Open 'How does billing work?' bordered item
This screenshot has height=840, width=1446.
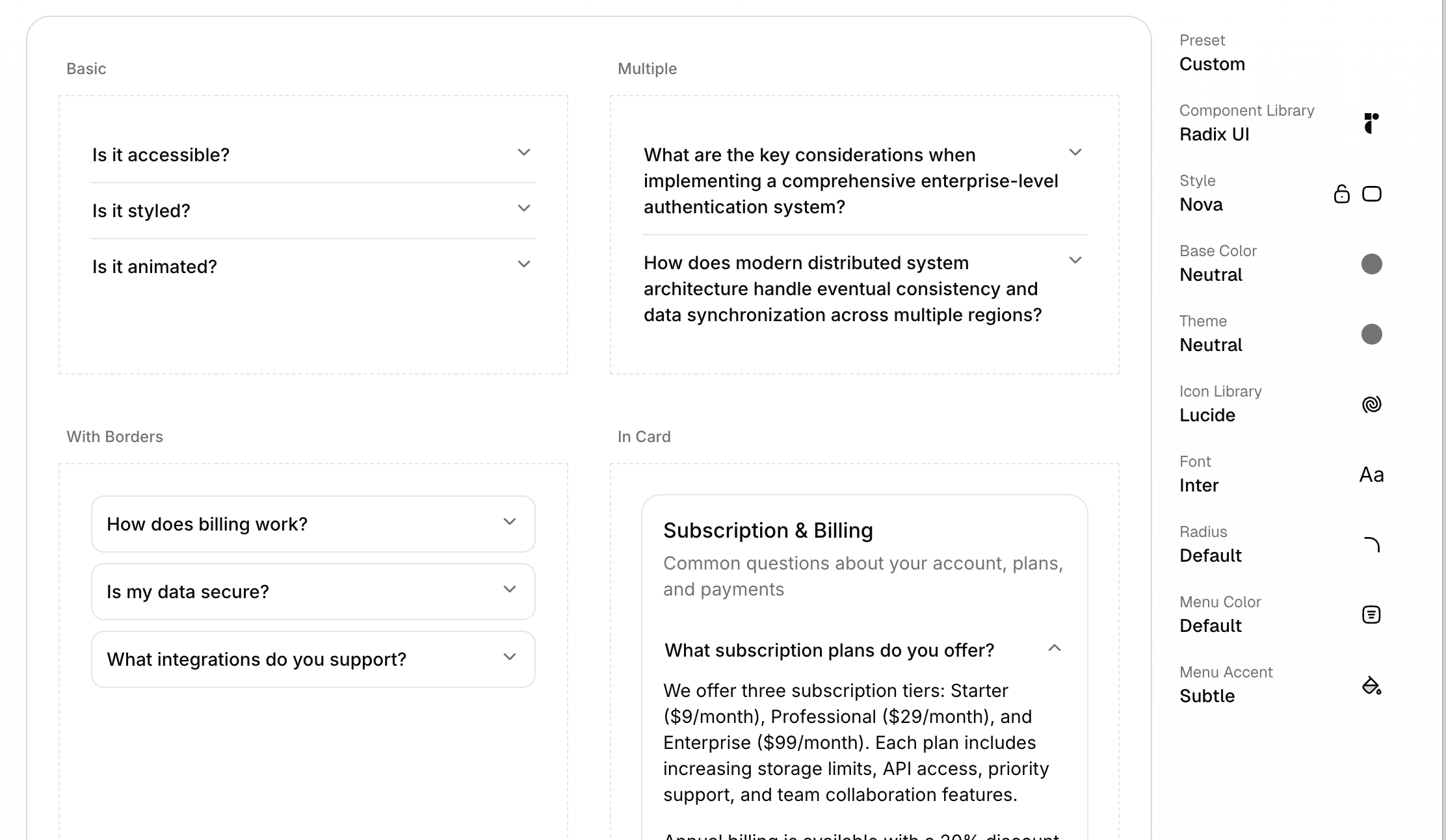click(x=313, y=524)
